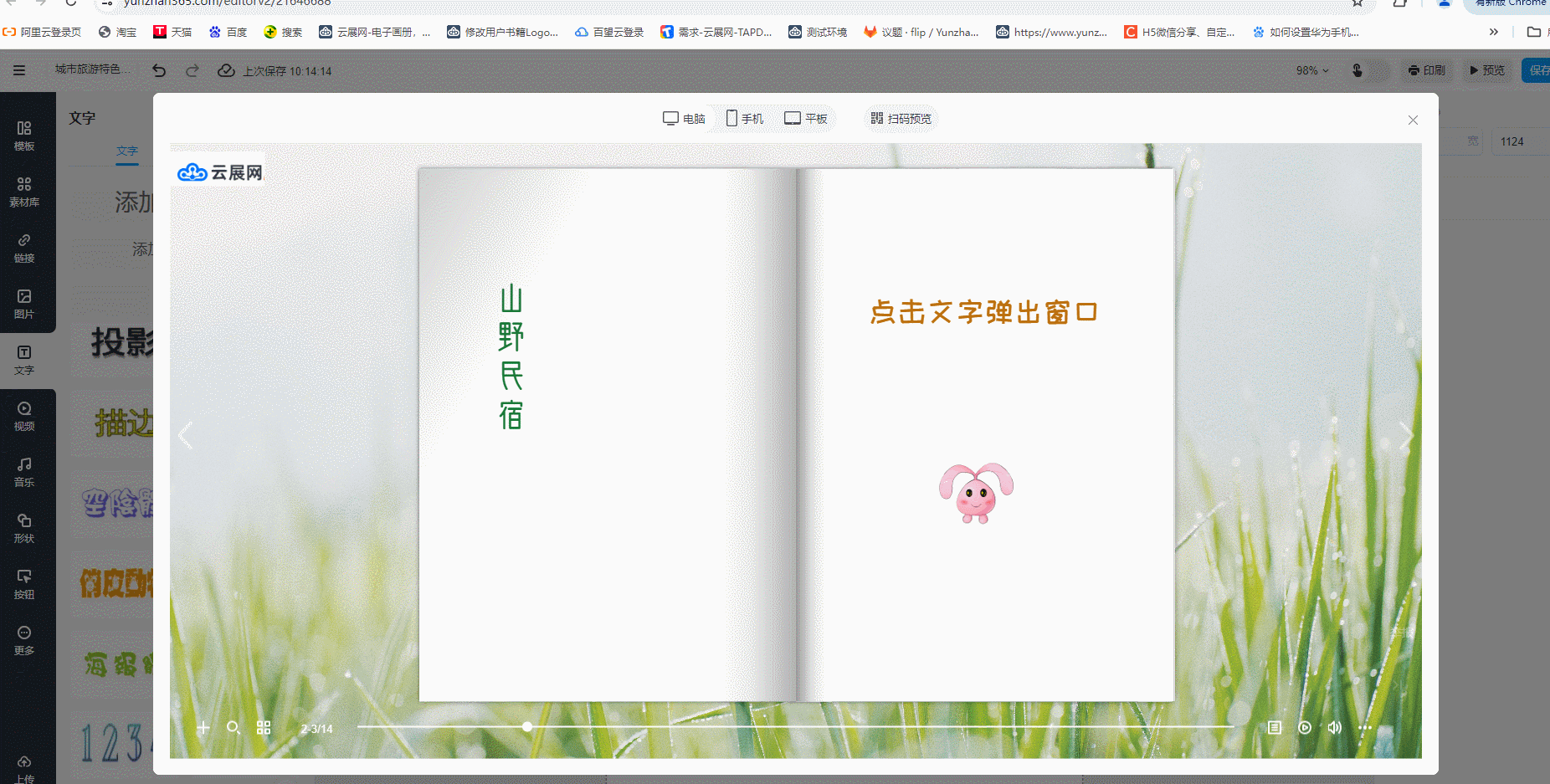Open the three-dots more options menu
1550x784 pixels.
(1365, 728)
